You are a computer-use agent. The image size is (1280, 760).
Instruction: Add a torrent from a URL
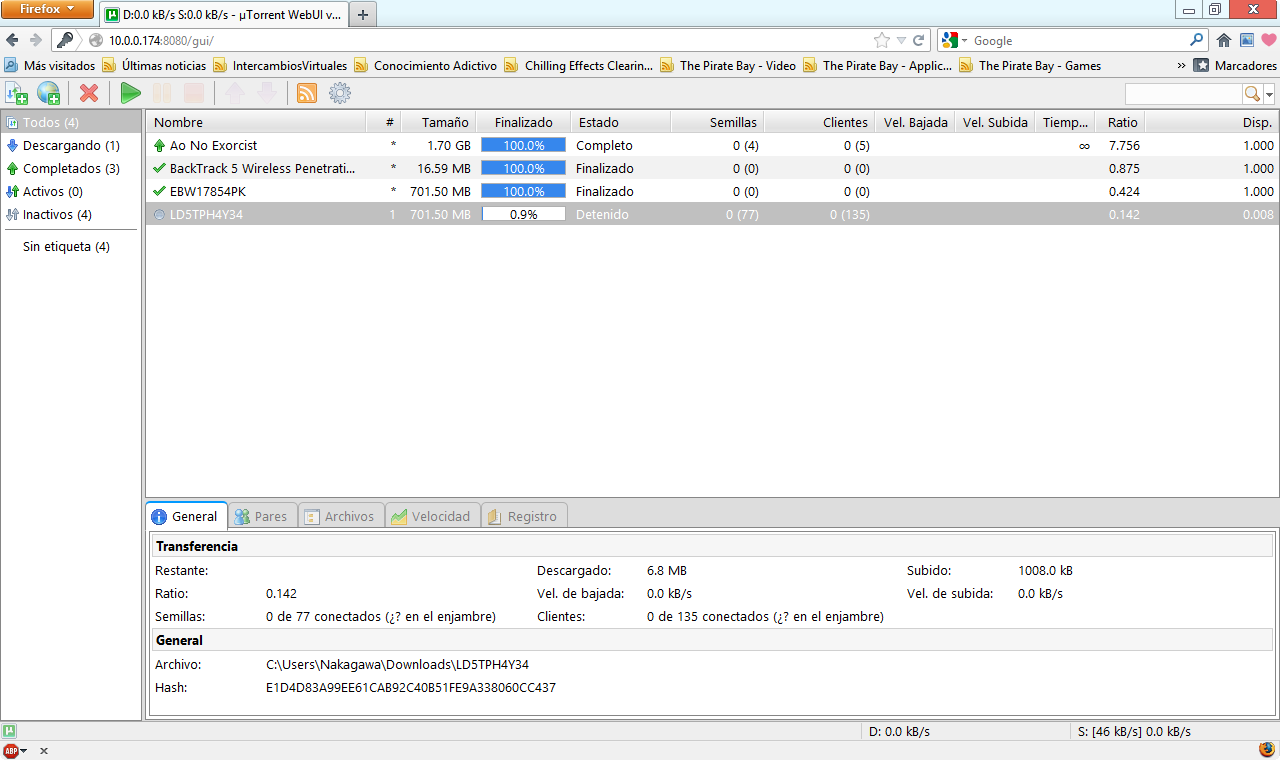[47, 92]
